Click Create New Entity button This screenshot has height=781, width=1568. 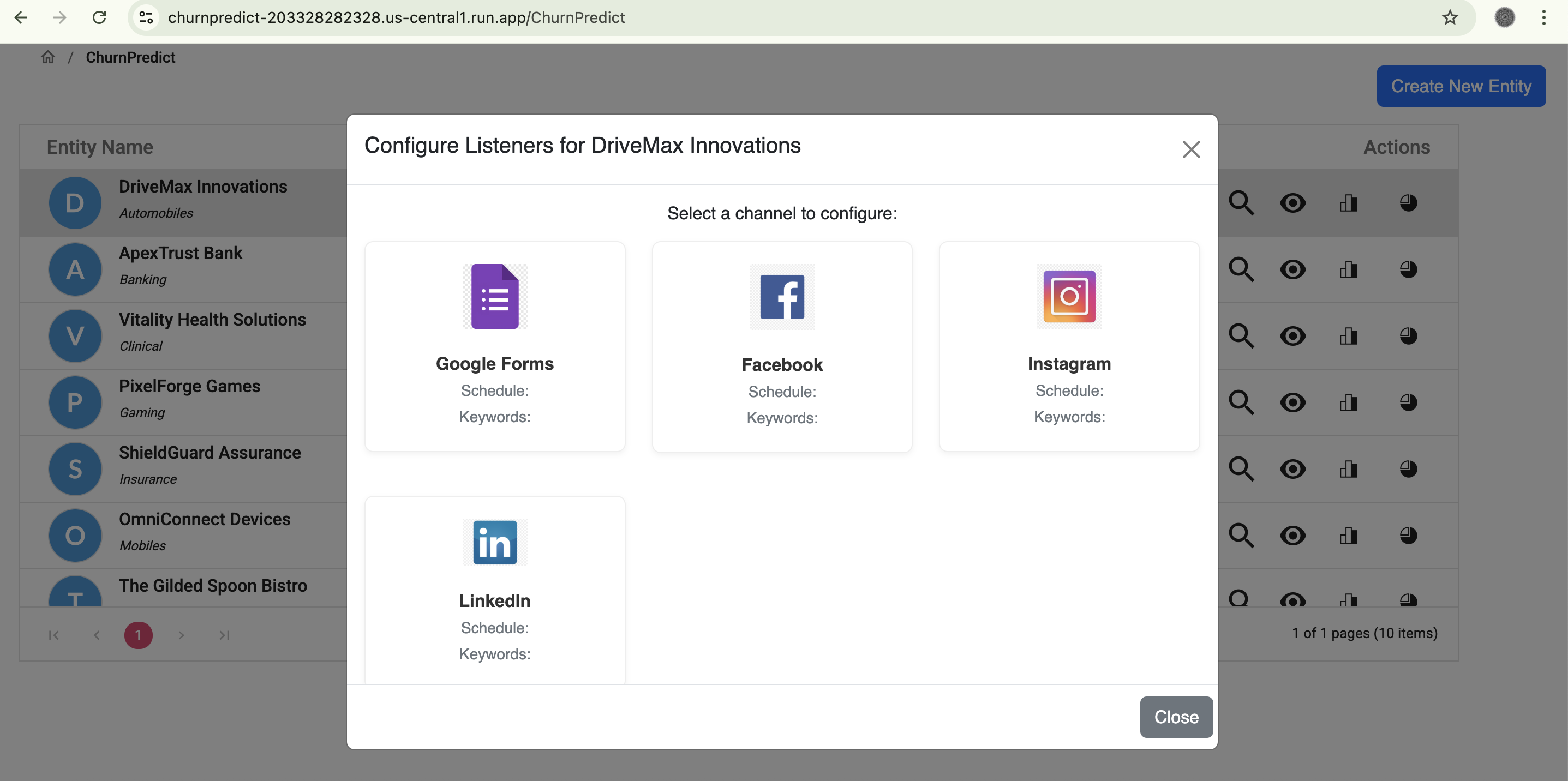(x=1461, y=86)
